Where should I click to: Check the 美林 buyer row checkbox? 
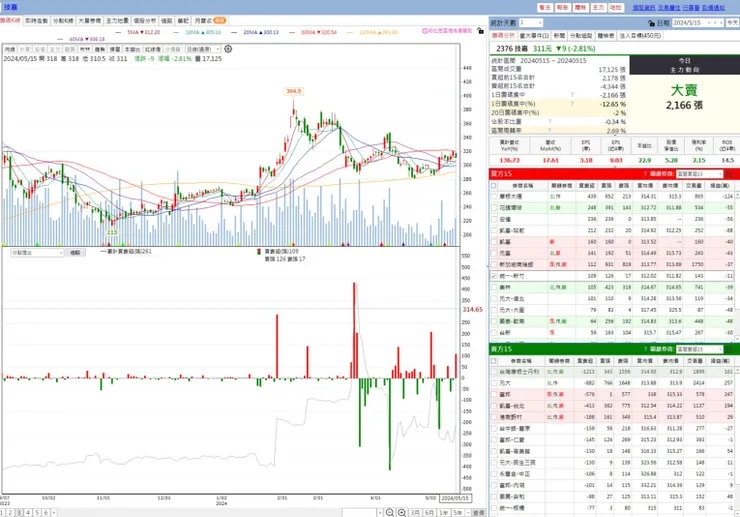click(x=494, y=287)
